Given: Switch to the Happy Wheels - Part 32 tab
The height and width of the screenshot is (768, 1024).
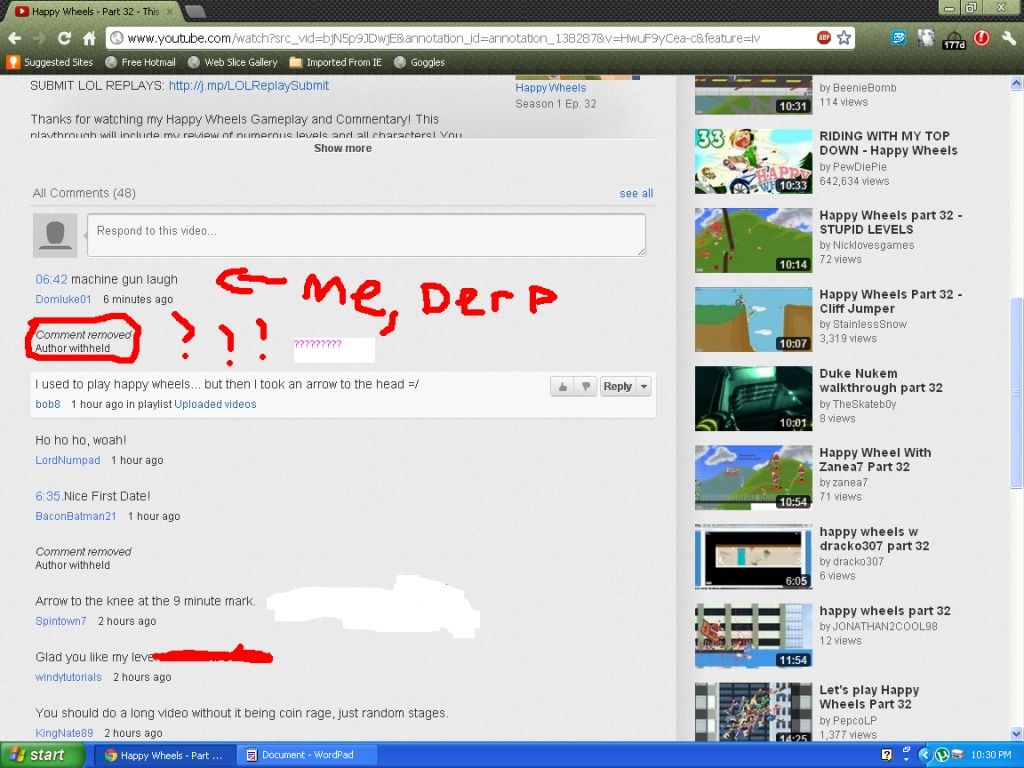Looking at the screenshot, I should [x=95, y=11].
